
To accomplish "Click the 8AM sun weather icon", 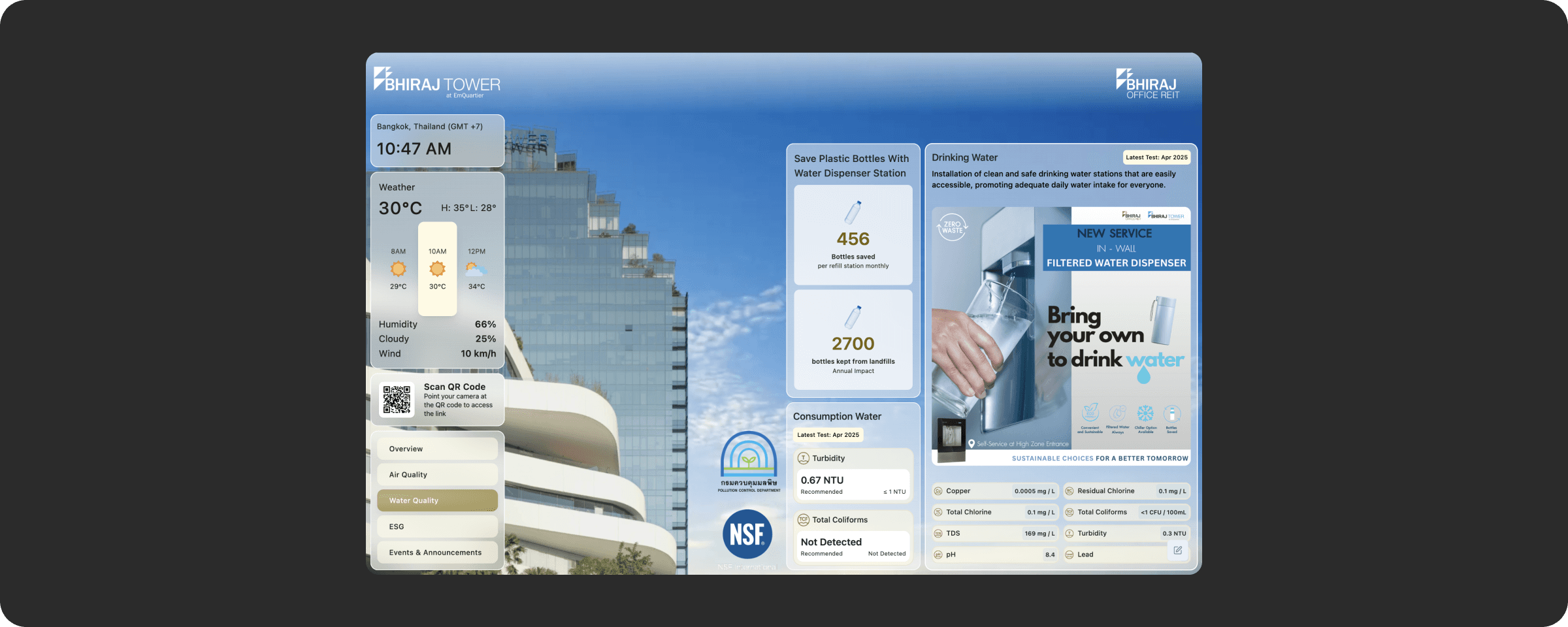I will (x=399, y=268).
